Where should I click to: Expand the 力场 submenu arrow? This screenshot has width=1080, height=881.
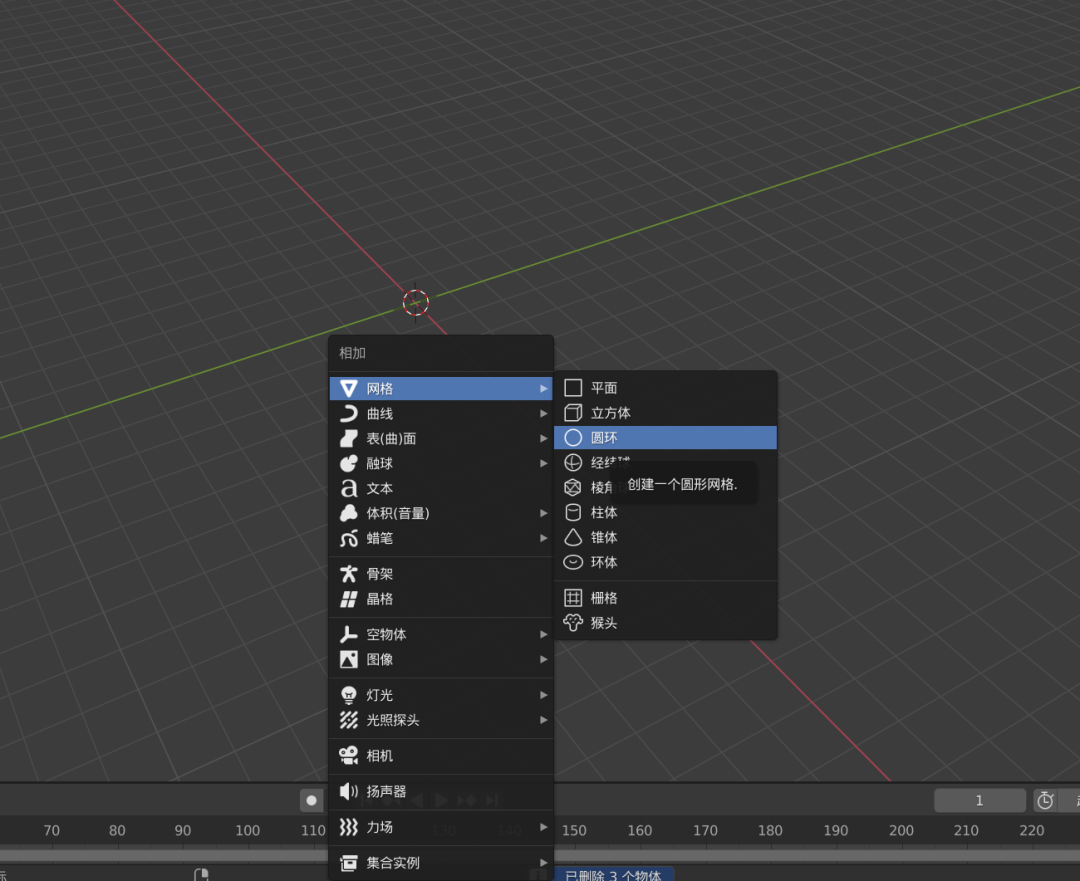543,827
